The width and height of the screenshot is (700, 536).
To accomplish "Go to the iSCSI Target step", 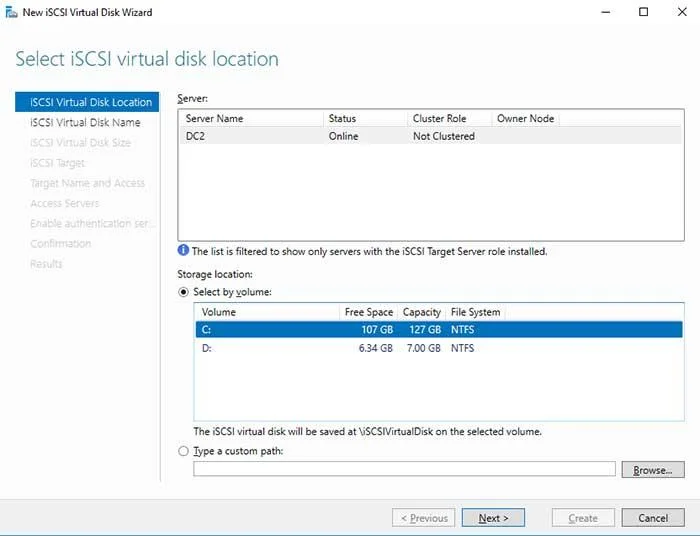I will tap(57, 163).
